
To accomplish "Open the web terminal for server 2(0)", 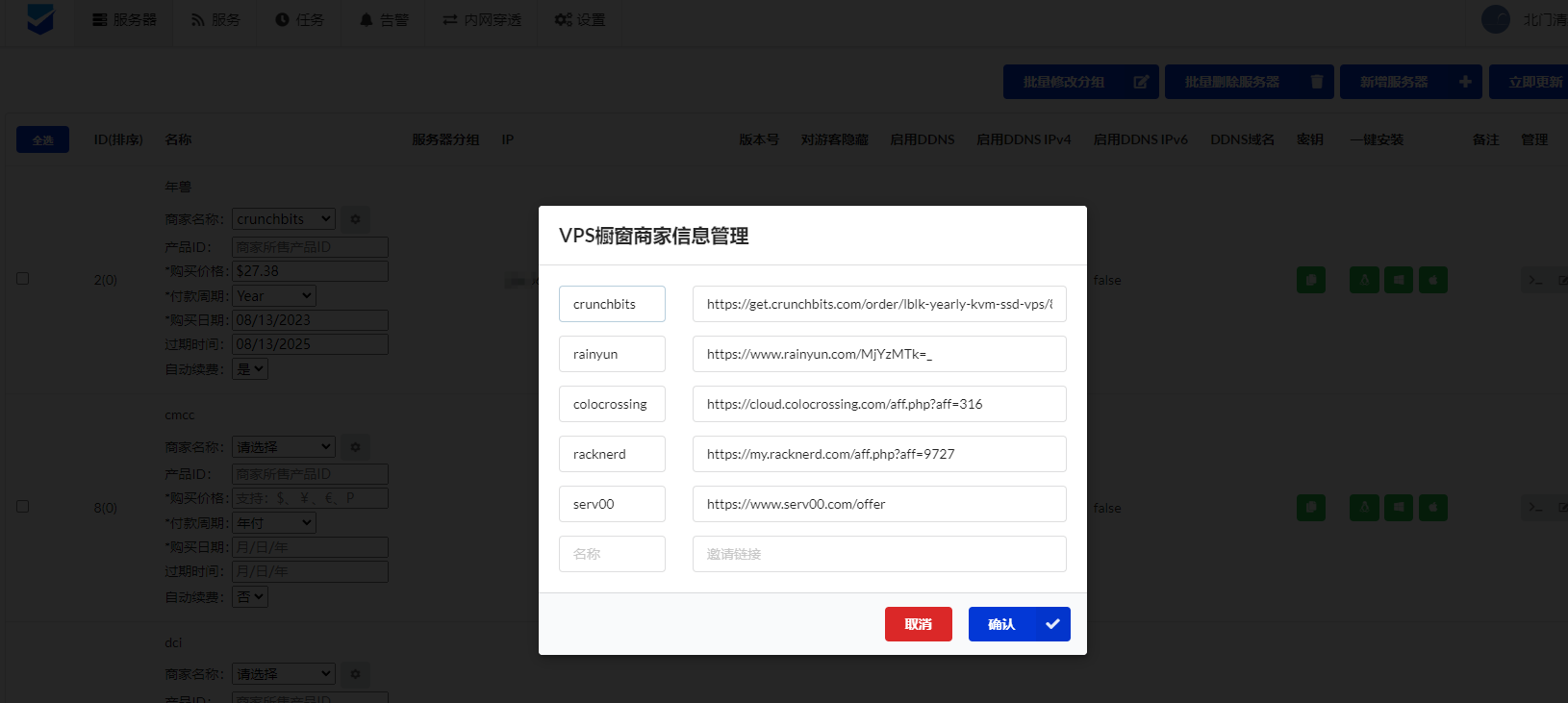I will [x=1535, y=280].
